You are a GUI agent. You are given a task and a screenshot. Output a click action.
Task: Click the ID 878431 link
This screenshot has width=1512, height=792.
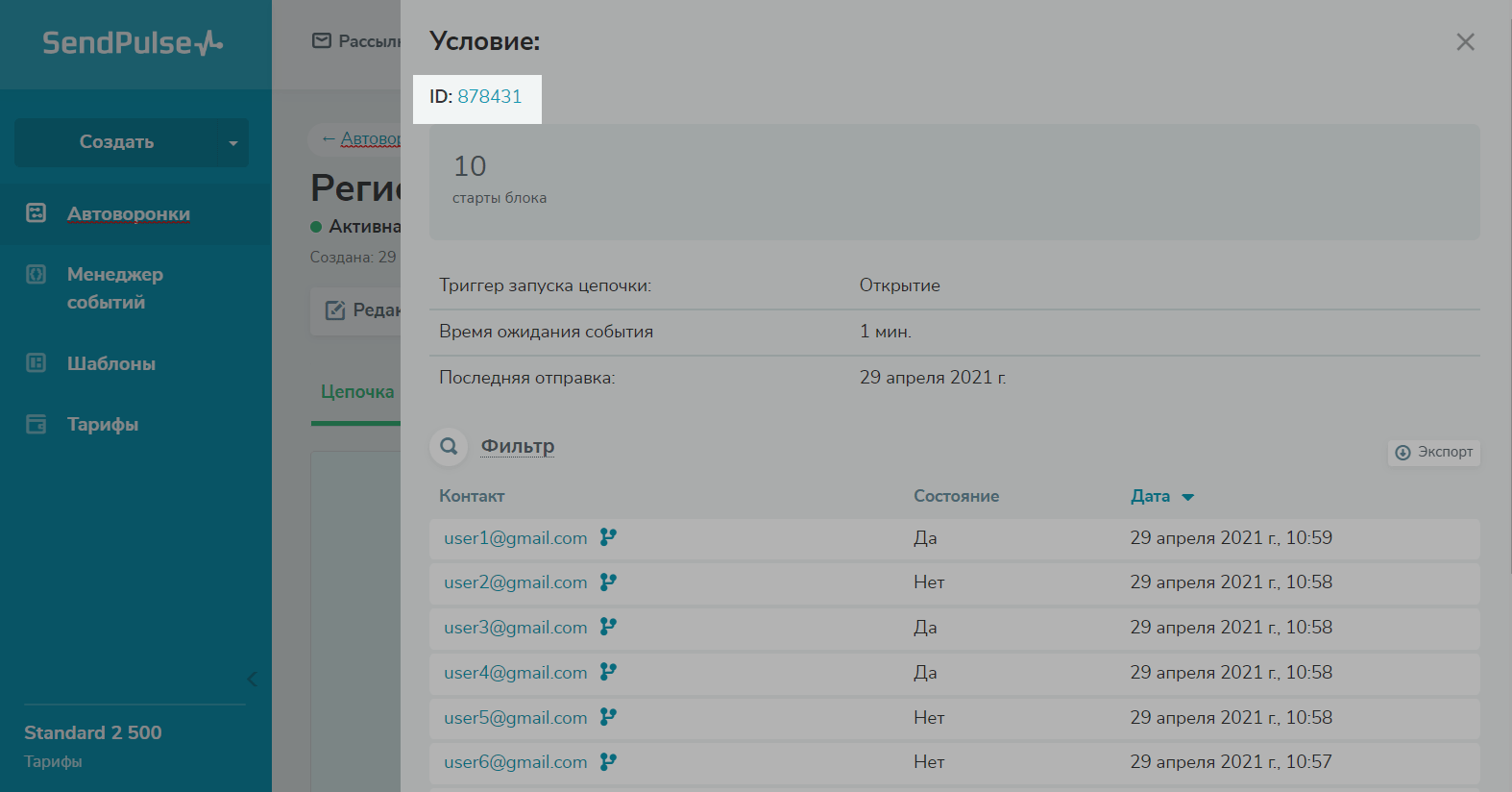click(x=489, y=97)
